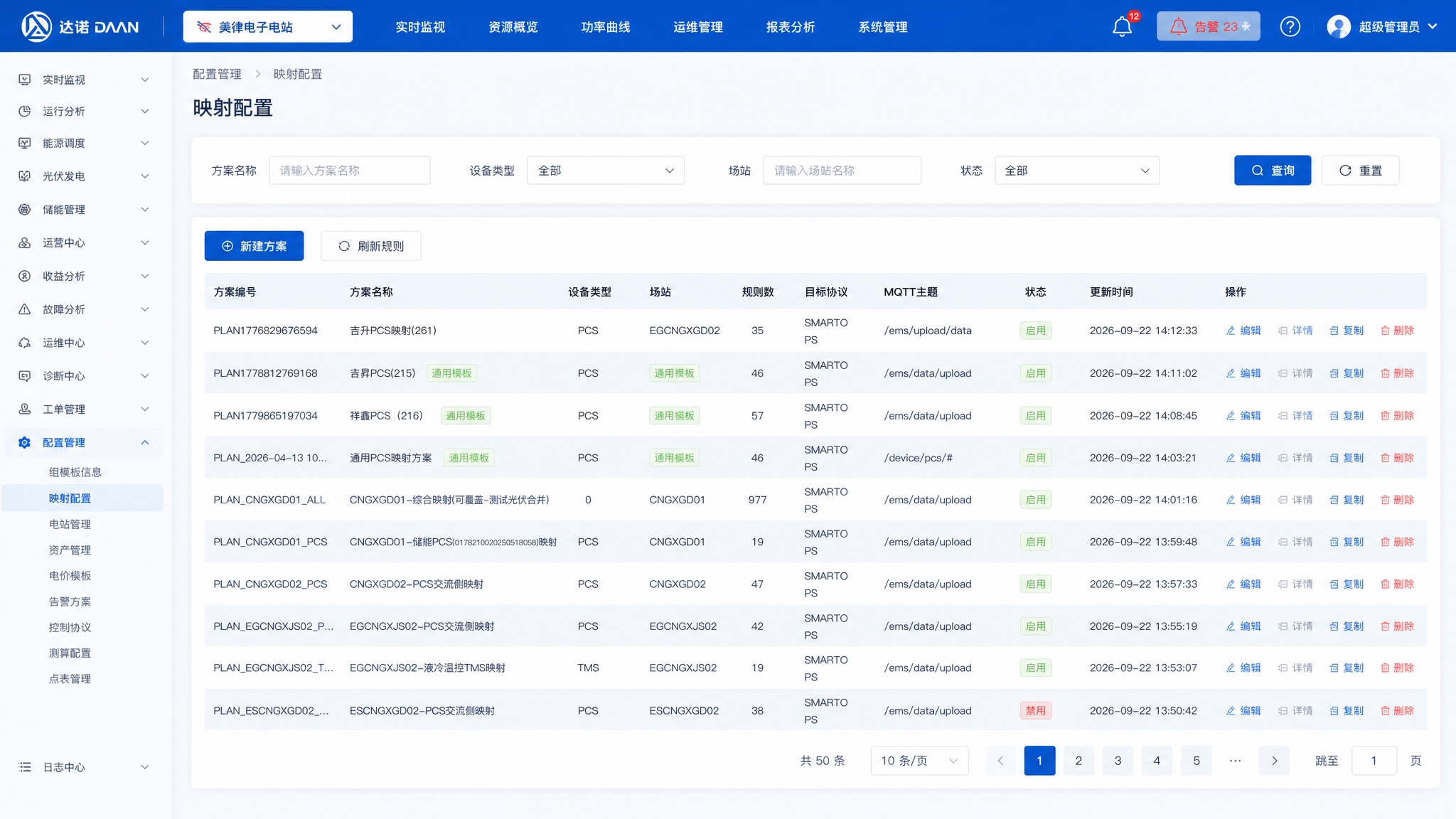1456x819 pixels.
Task: Open the 系统管理 top menu
Action: [882, 27]
